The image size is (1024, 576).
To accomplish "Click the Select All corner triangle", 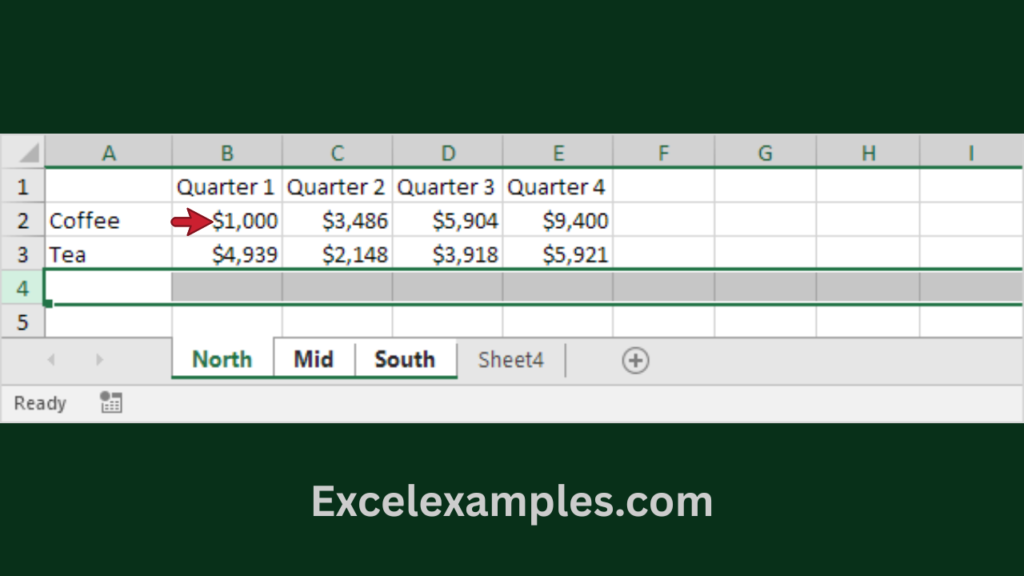I will [29, 153].
